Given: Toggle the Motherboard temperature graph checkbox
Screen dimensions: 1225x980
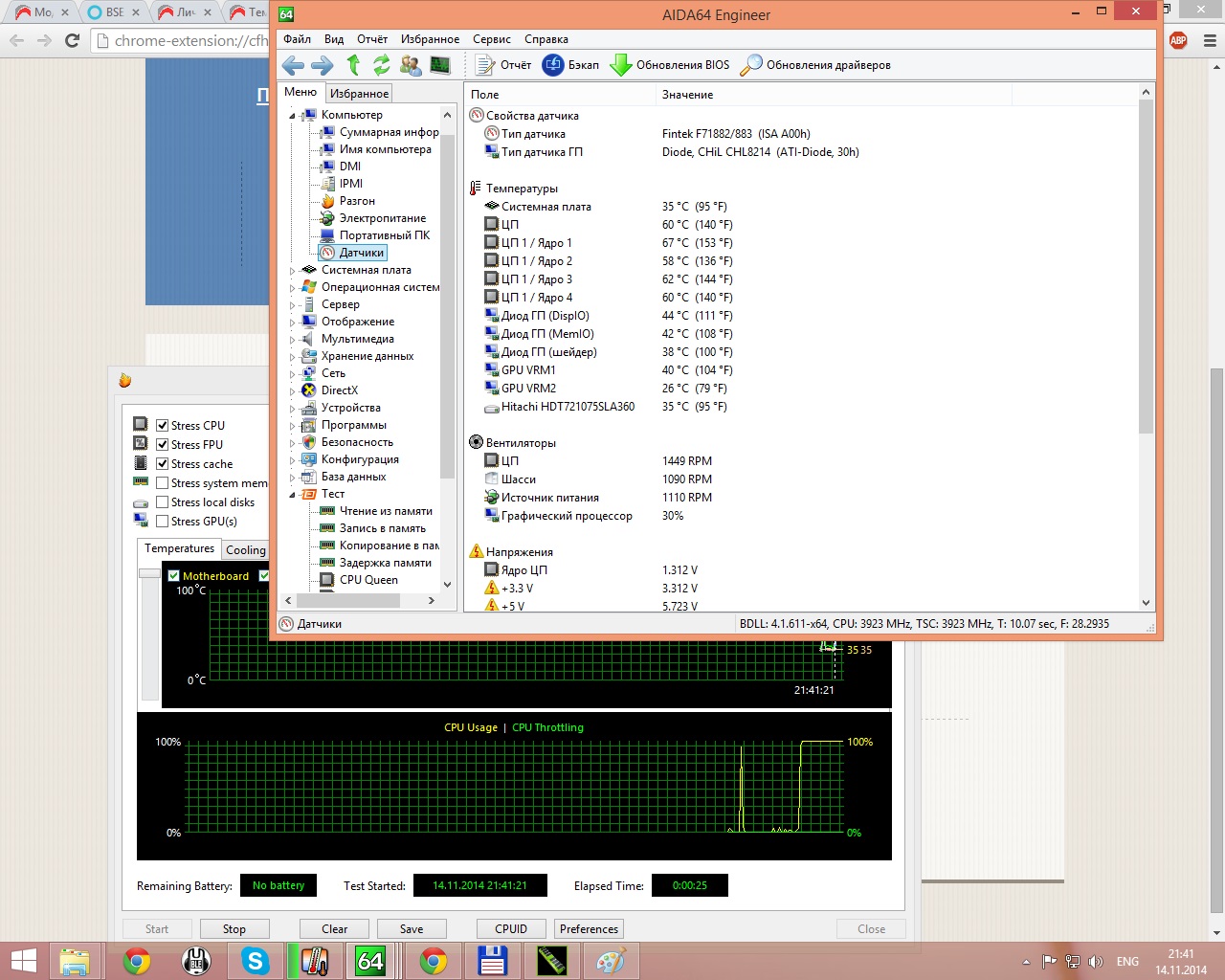Looking at the screenshot, I should pyautogui.click(x=174, y=576).
